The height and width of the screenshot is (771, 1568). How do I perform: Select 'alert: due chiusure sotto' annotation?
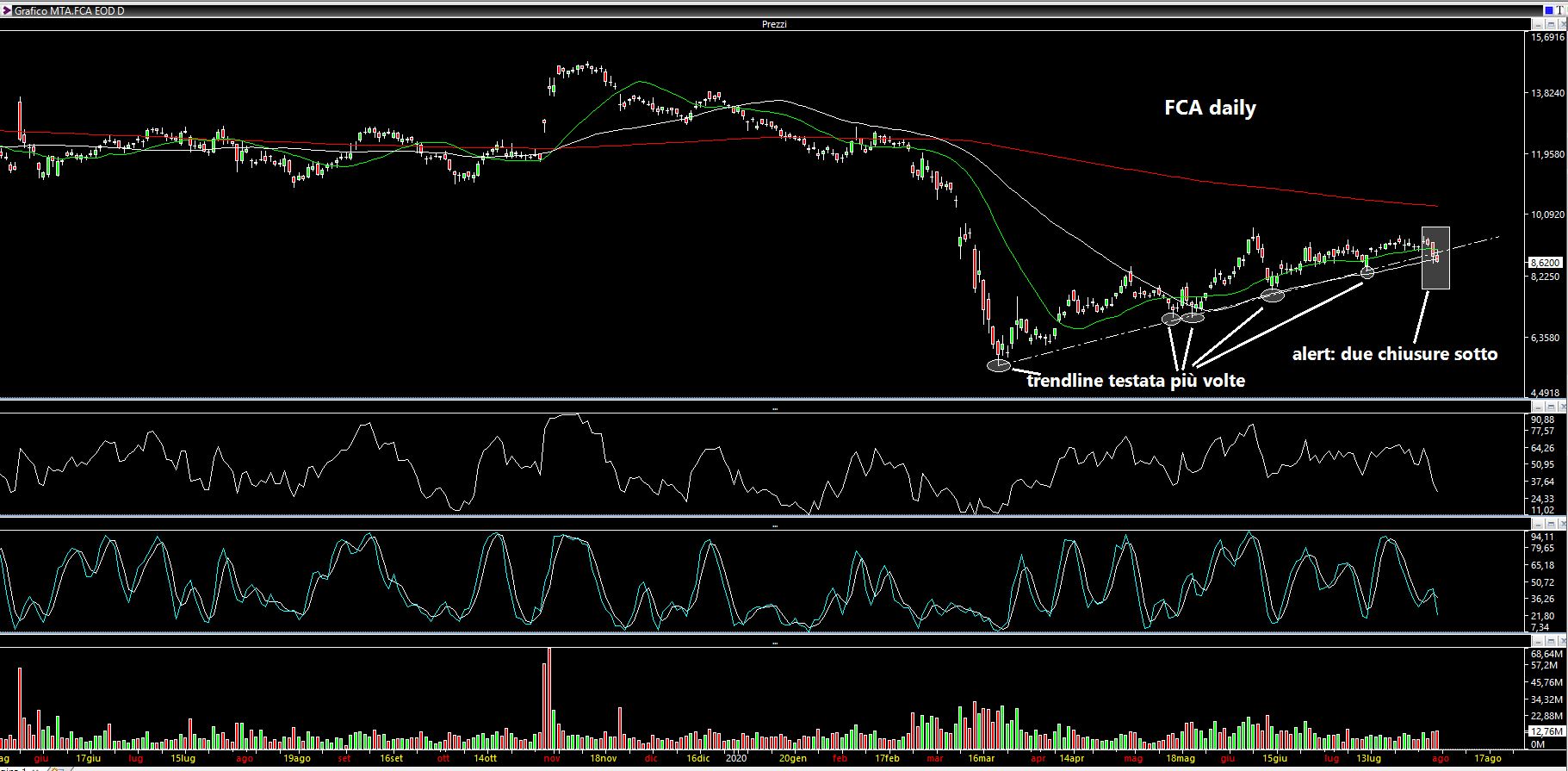click(1394, 354)
